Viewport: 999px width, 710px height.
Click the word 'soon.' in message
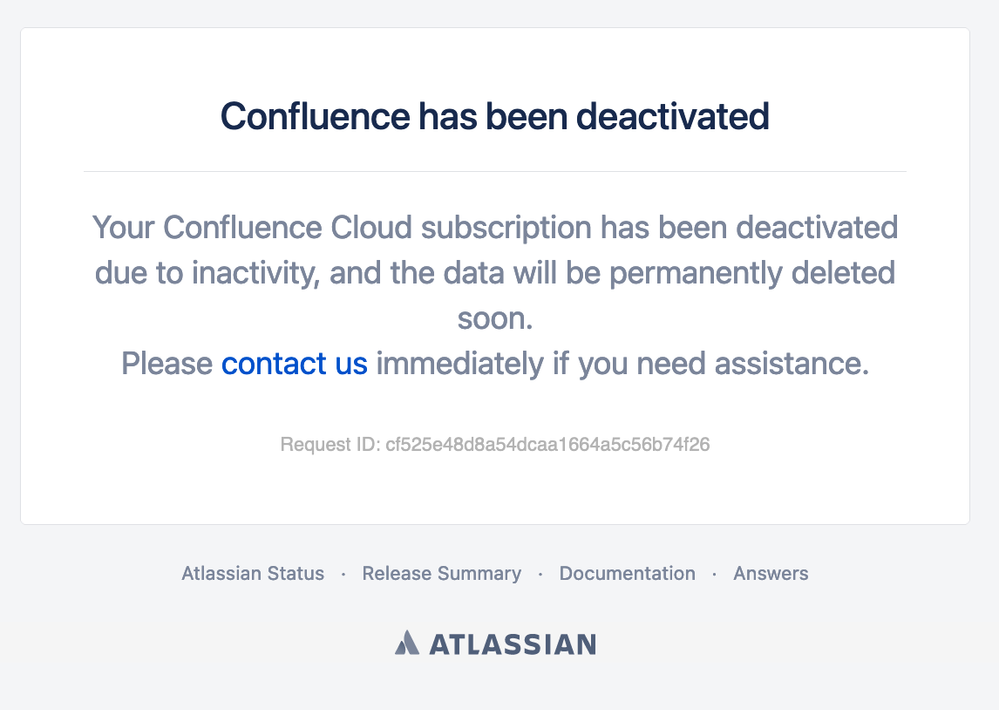495,319
